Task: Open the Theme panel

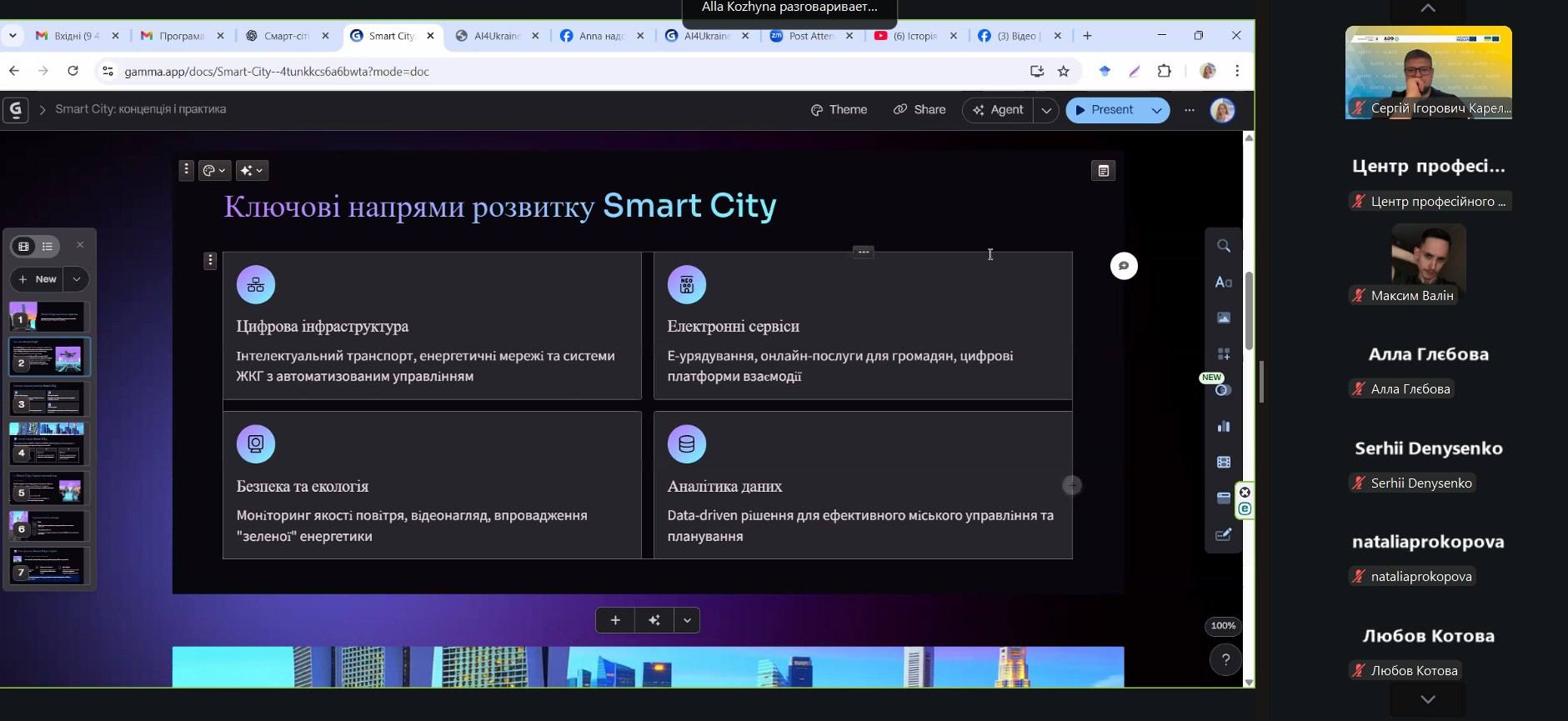Action: [x=839, y=110]
